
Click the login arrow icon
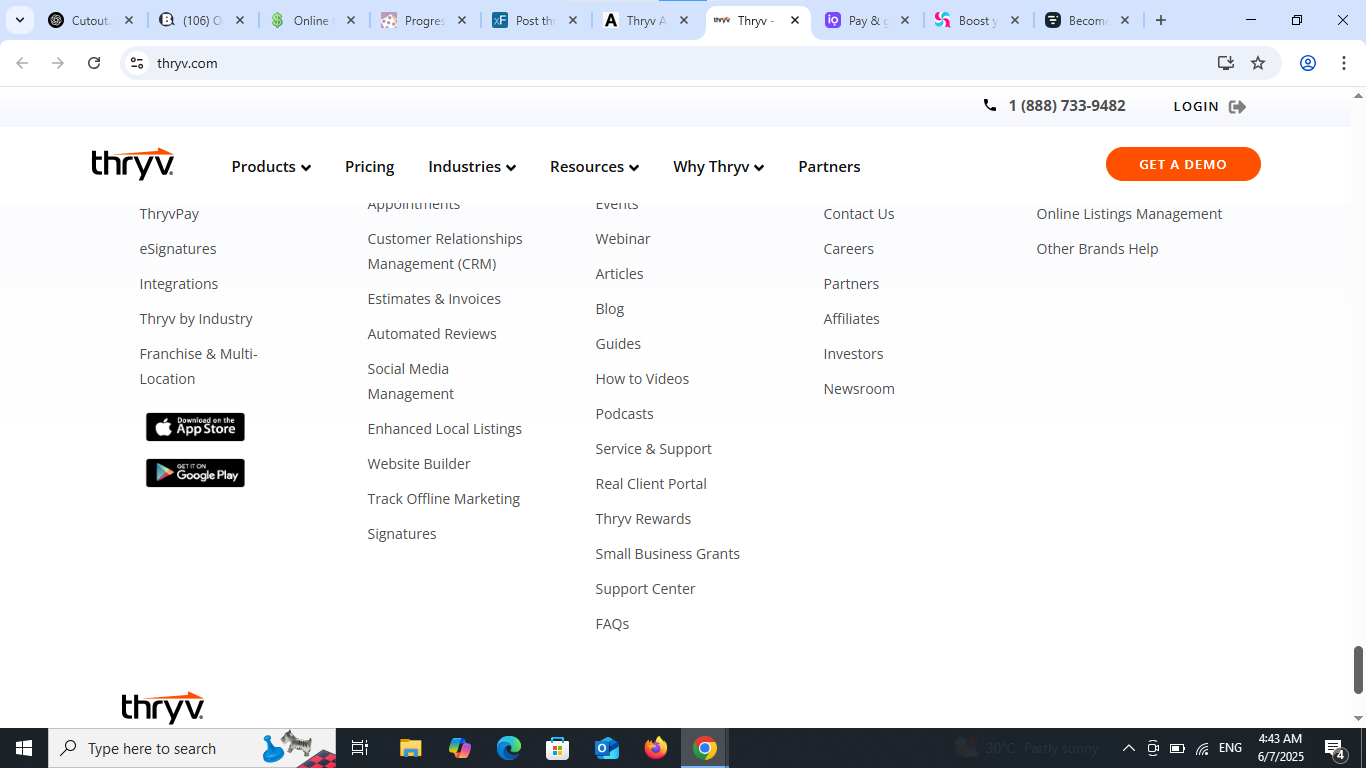[x=1237, y=107]
